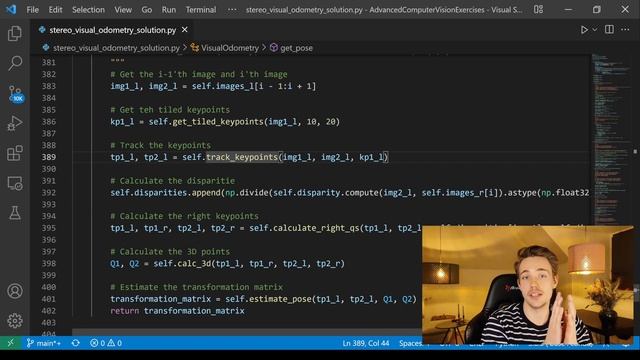Open the Explorer view in the activity bar
The height and width of the screenshot is (360, 640).
click(15, 33)
